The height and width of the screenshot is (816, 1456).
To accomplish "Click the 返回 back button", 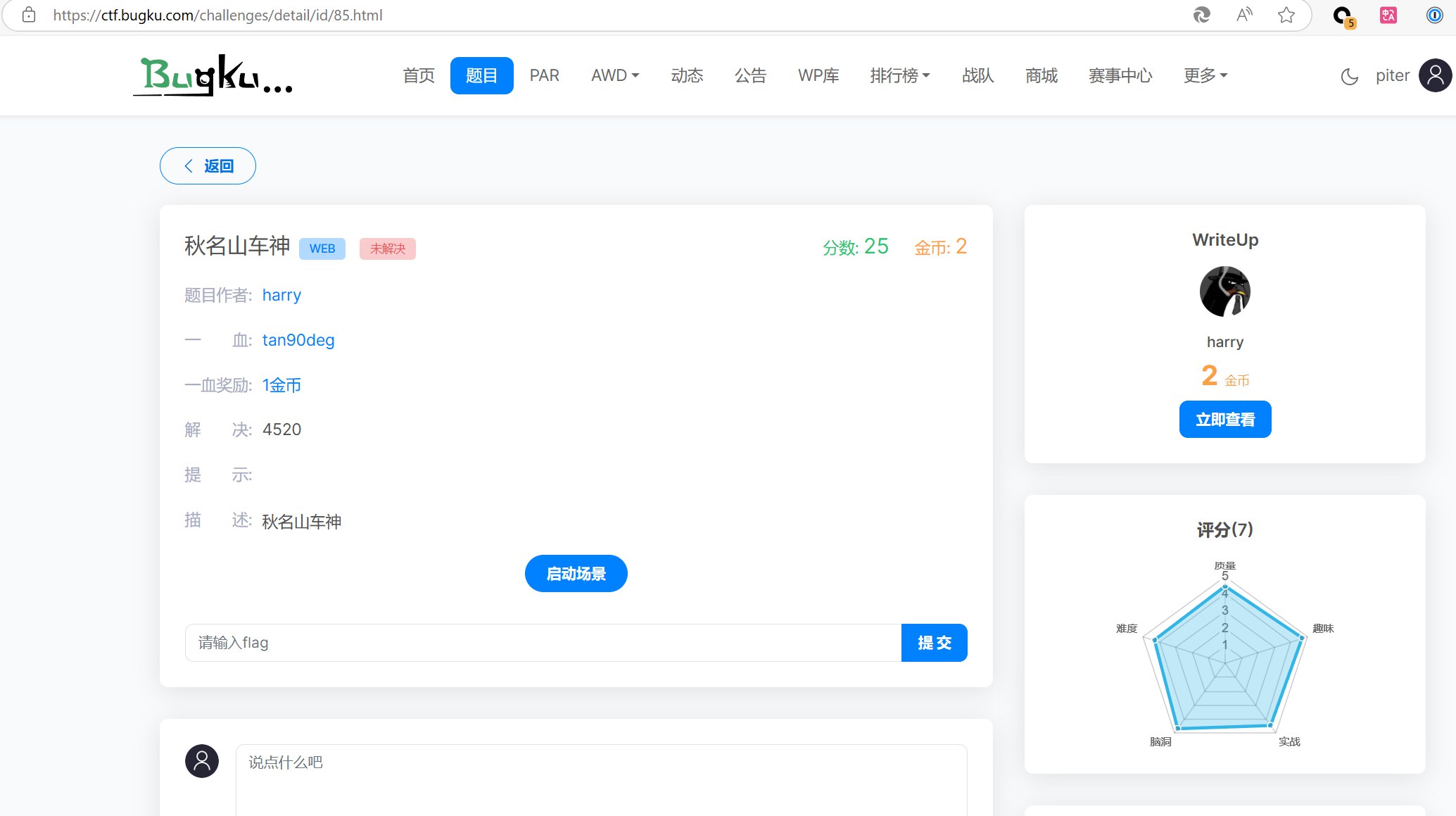I will tap(208, 166).
